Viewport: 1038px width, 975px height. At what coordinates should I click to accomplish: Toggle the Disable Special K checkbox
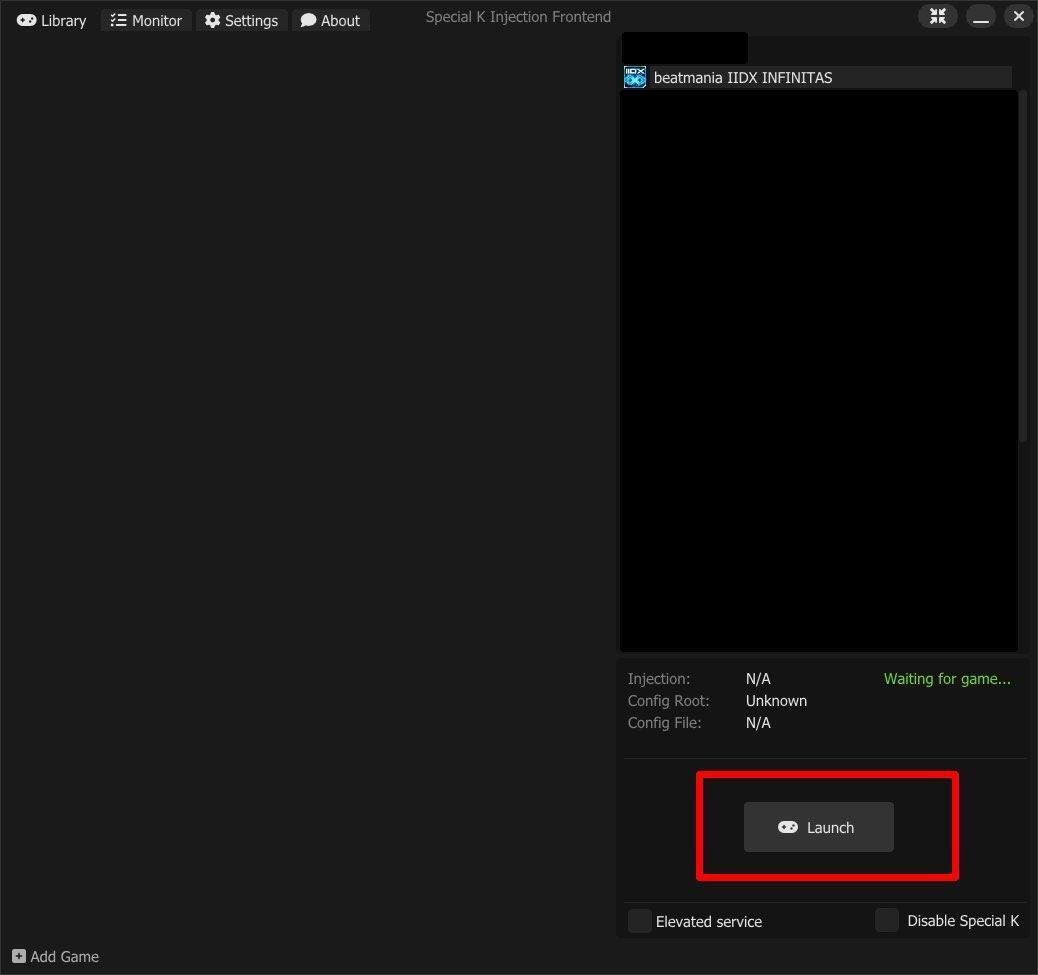pos(886,920)
